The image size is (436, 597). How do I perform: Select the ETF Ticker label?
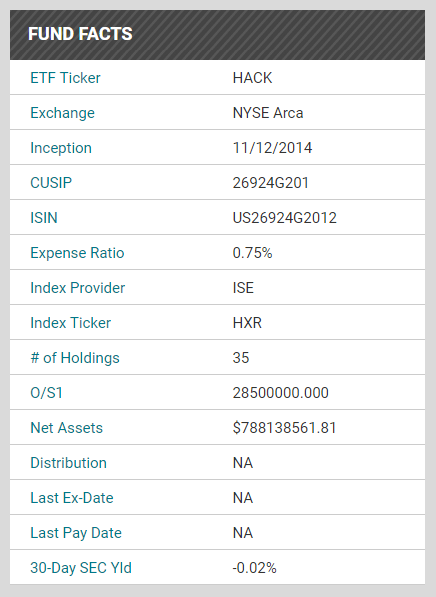point(65,78)
